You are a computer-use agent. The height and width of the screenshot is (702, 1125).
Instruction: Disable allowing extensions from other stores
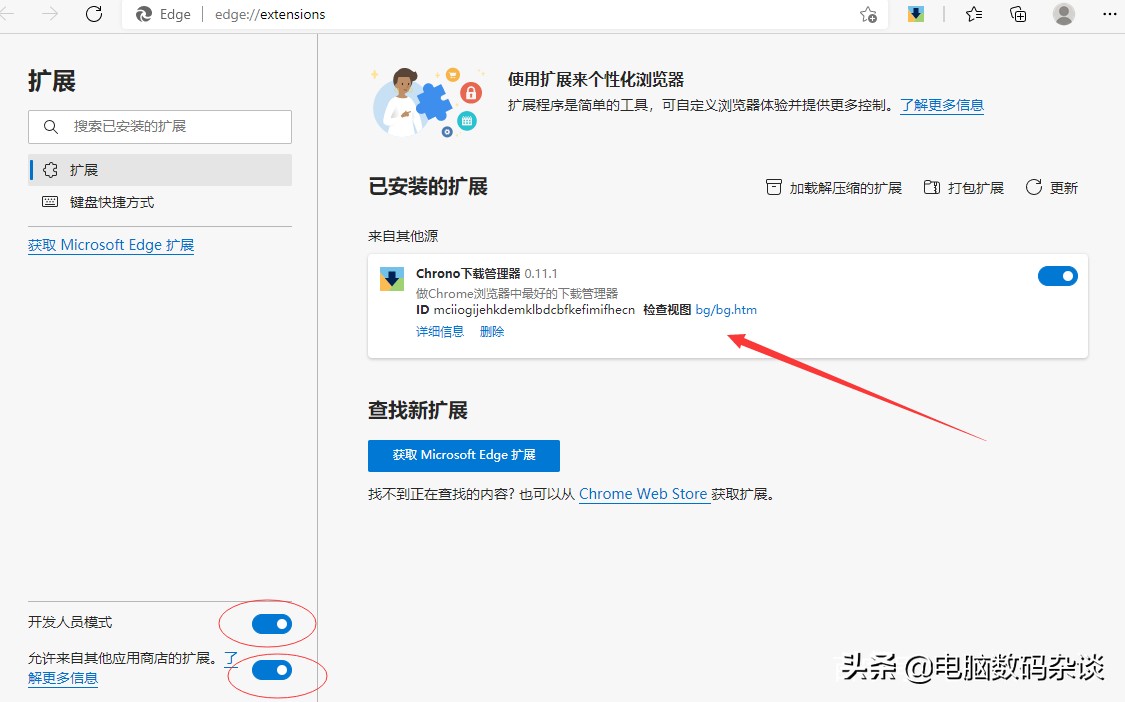tap(272, 670)
